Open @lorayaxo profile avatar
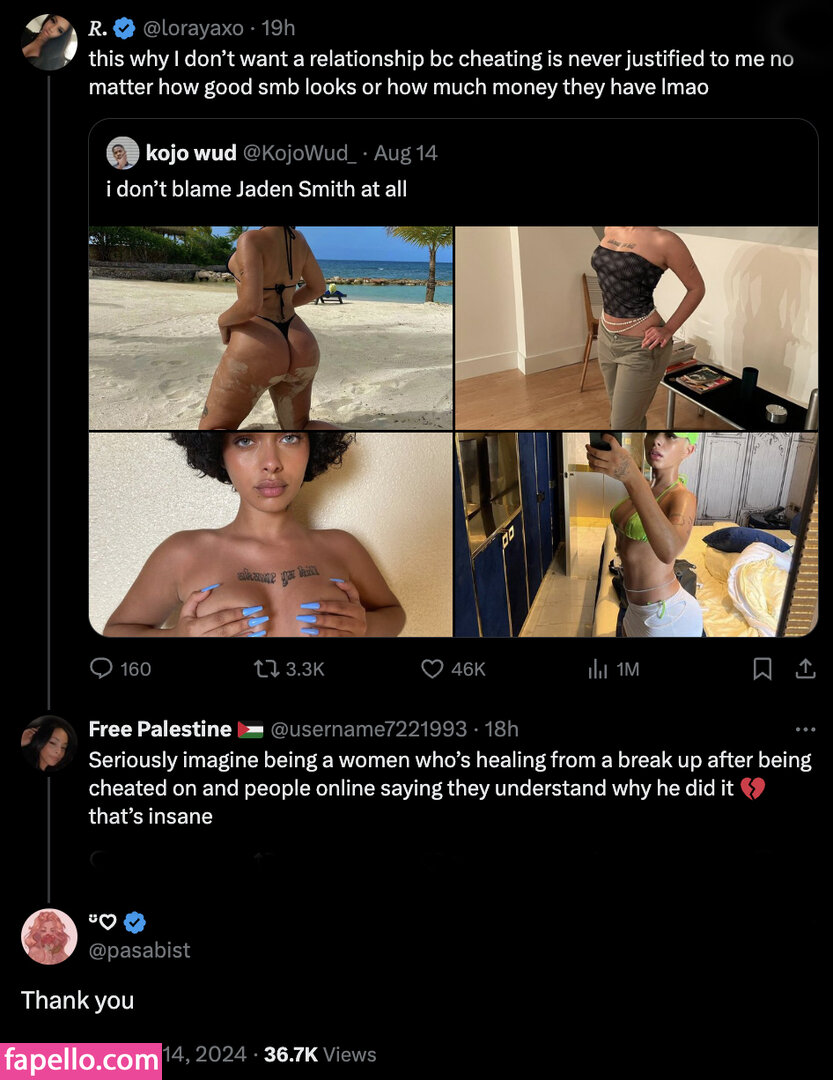The height and width of the screenshot is (1080, 833). coord(49,42)
